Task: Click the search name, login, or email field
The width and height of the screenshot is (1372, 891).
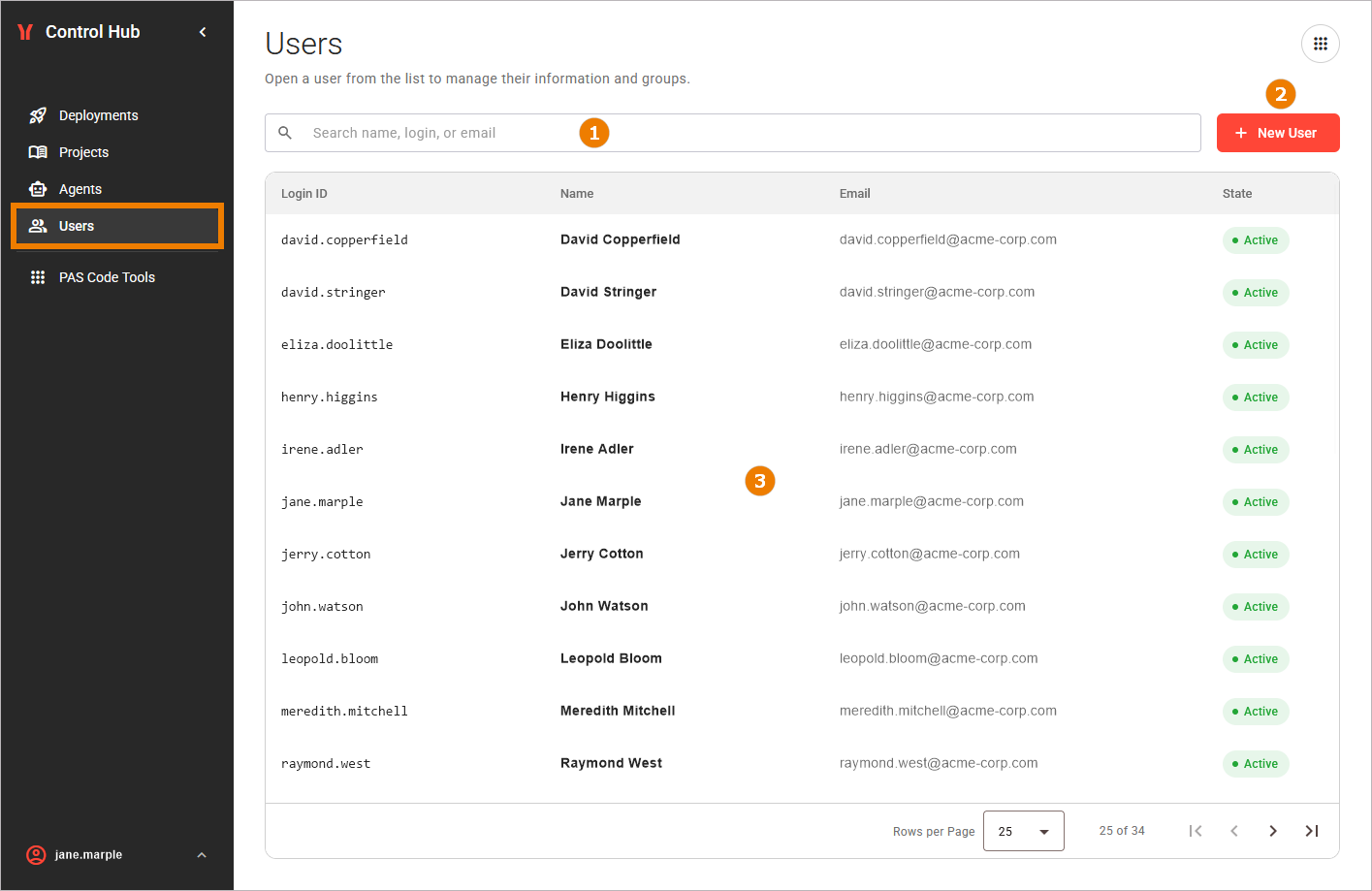Action: [x=732, y=133]
